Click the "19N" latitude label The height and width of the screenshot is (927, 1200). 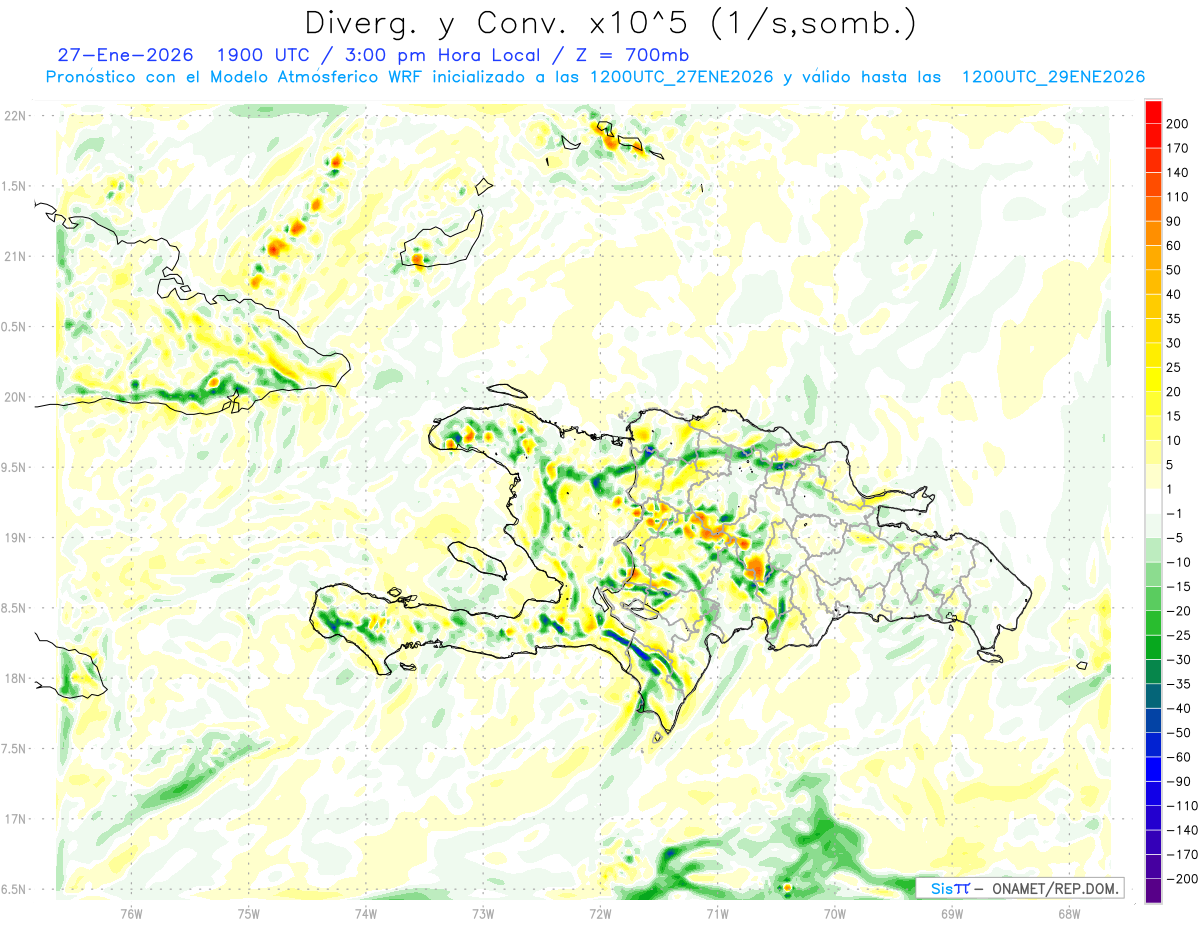tap(17, 538)
